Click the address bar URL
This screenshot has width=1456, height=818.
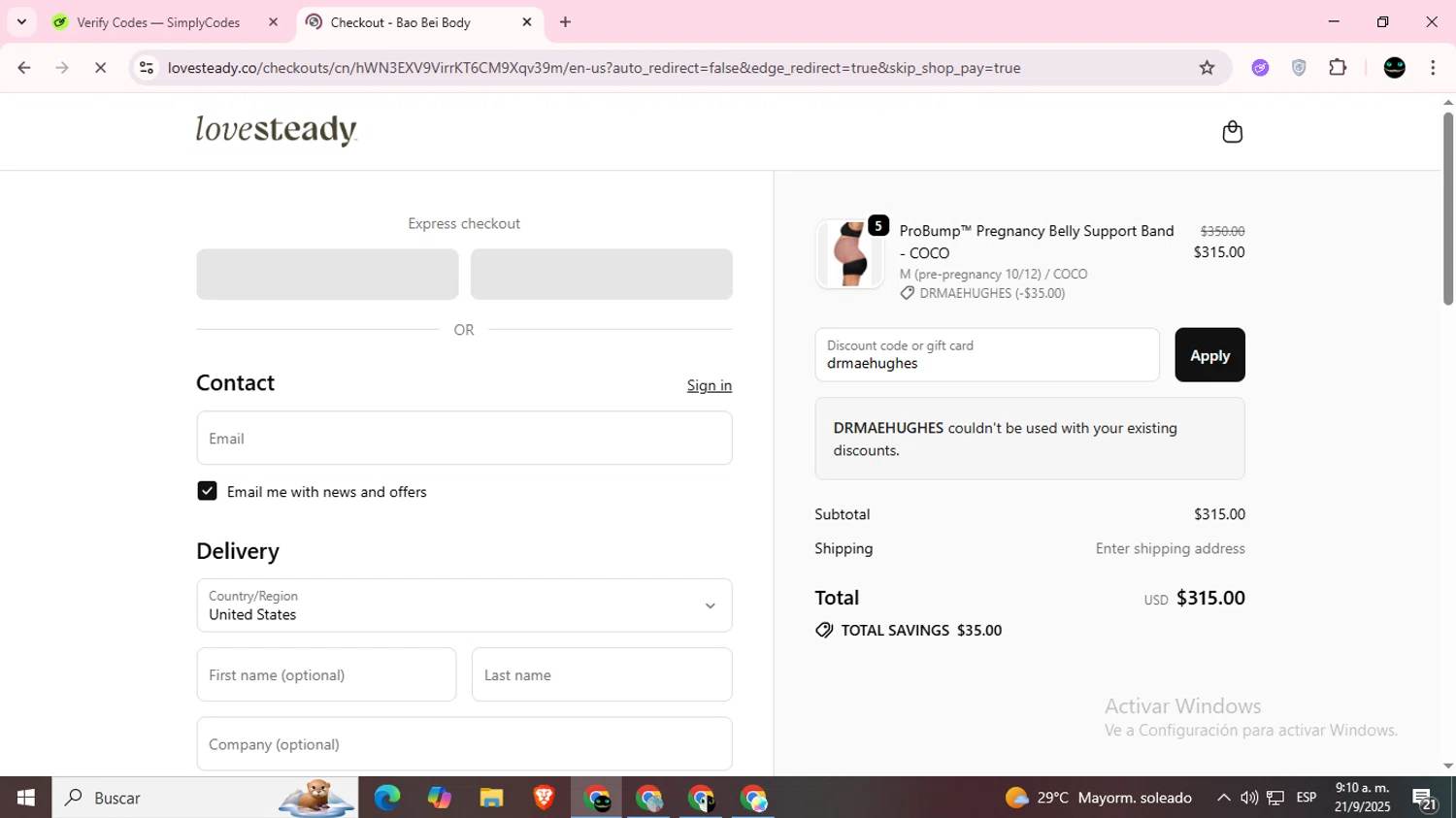click(x=593, y=68)
